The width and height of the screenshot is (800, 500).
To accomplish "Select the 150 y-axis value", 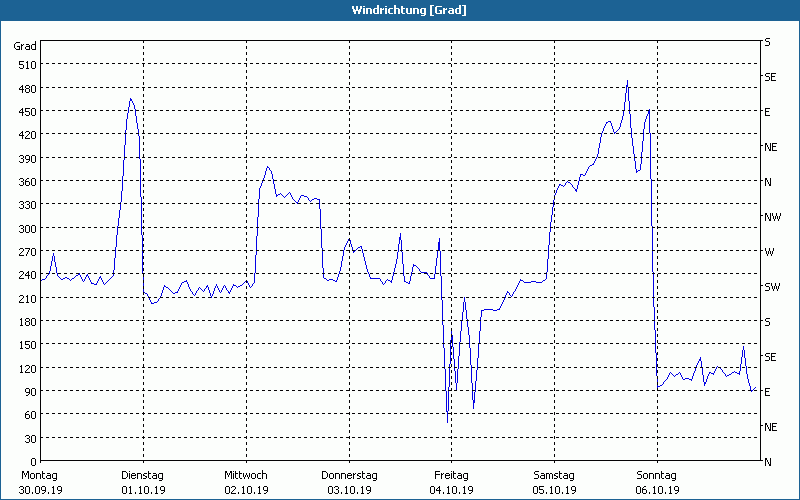I will click(28, 345).
